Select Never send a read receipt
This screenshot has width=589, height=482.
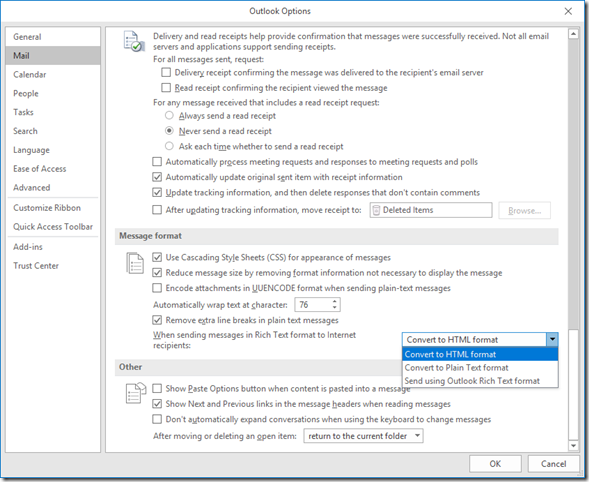(x=169, y=131)
